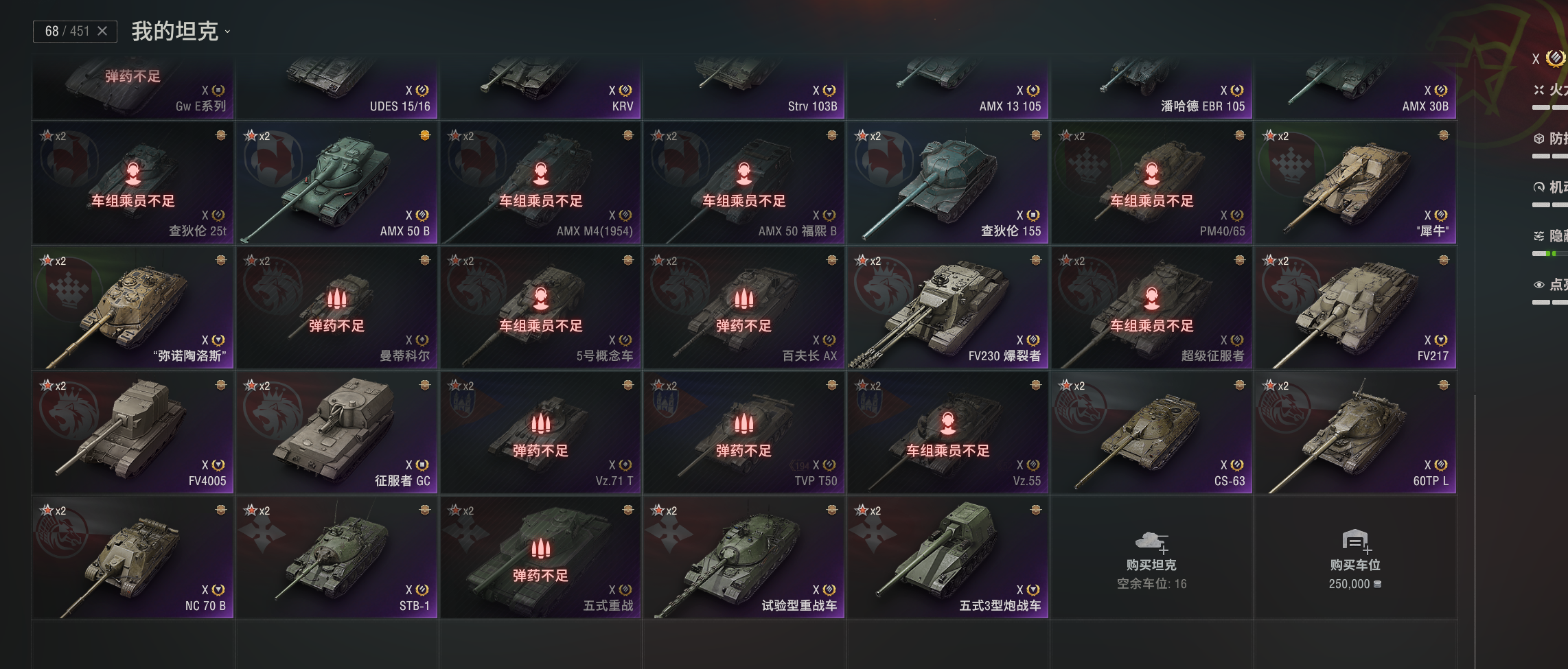Click the 购买坦克 tank icon
Viewport: 1568px width, 669px height.
(1151, 541)
